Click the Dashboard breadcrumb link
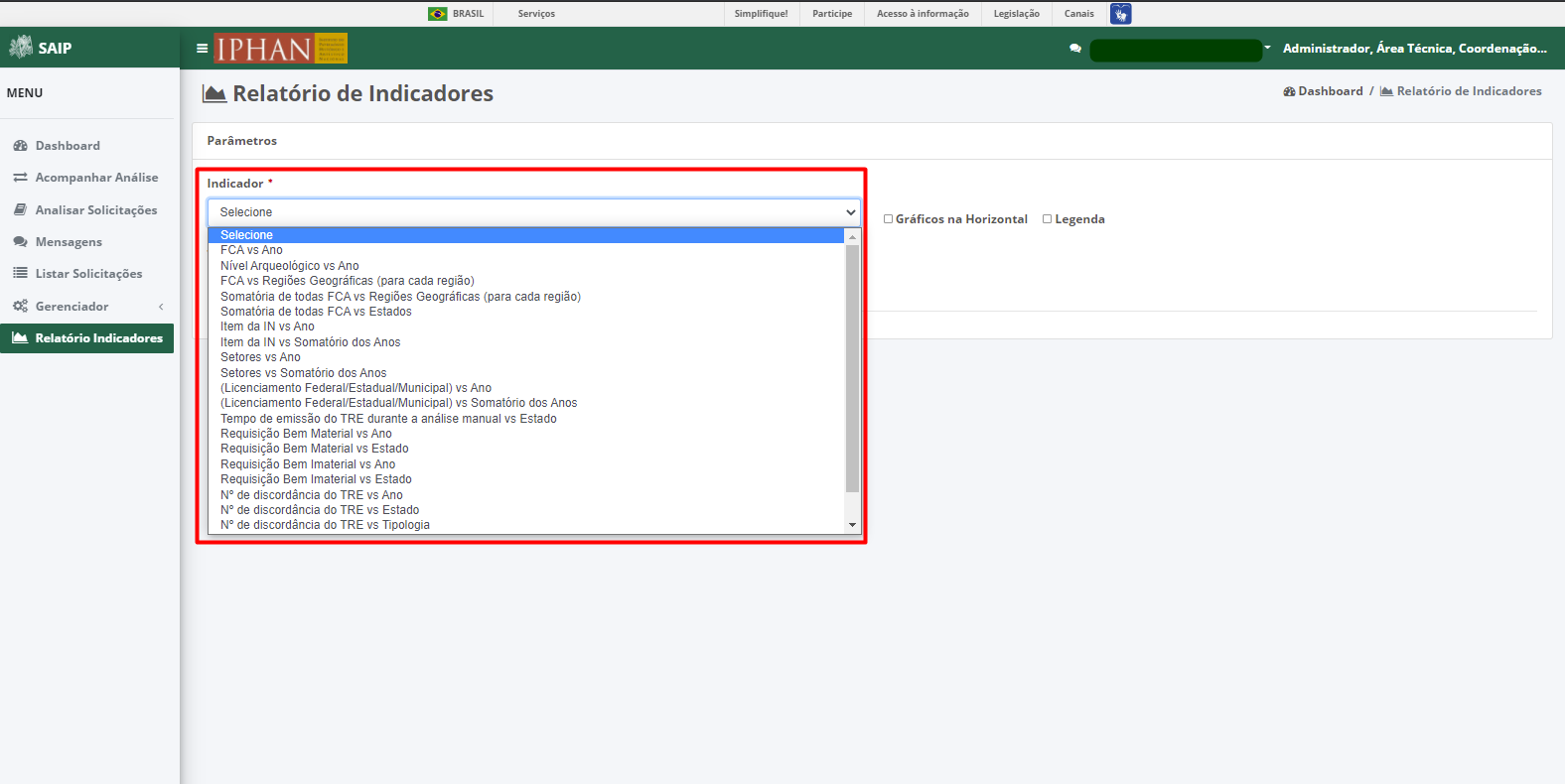The width and height of the screenshot is (1565, 784). point(1323,91)
